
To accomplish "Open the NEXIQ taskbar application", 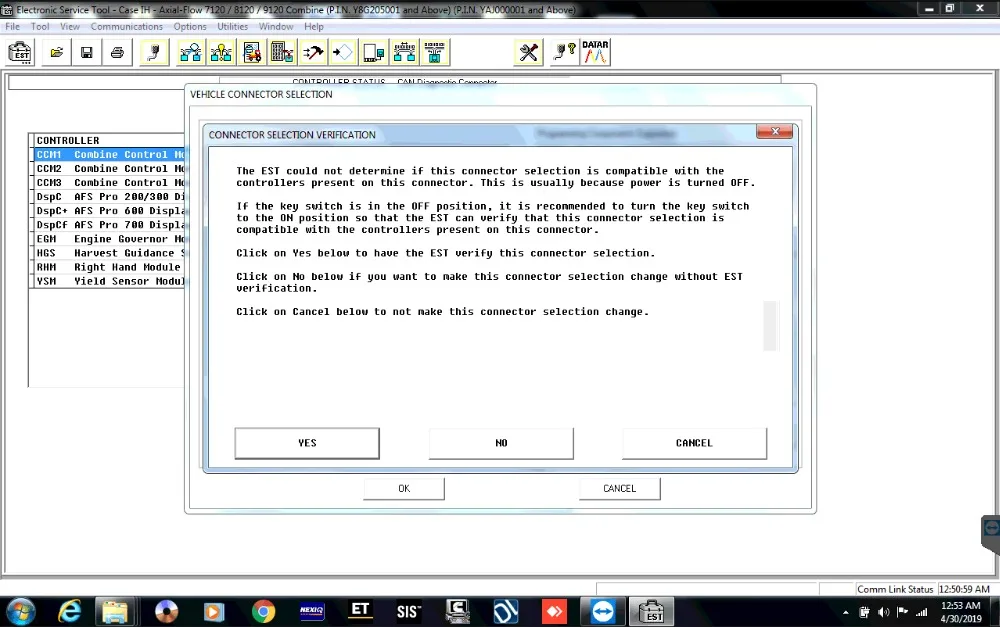I will coord(311,612).
